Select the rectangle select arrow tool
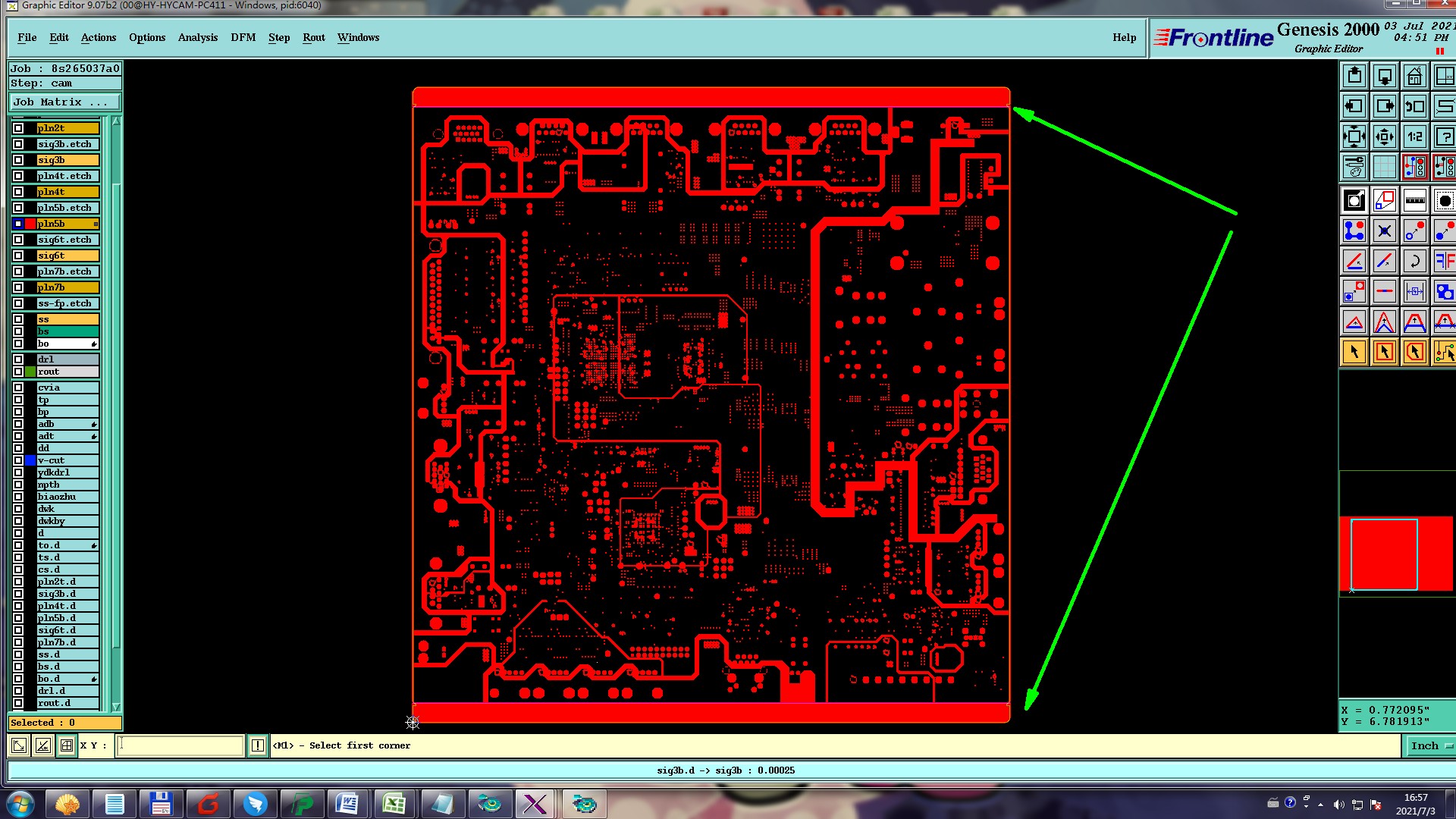Viewport: 1456px width, 819px height. point(1384,352)
